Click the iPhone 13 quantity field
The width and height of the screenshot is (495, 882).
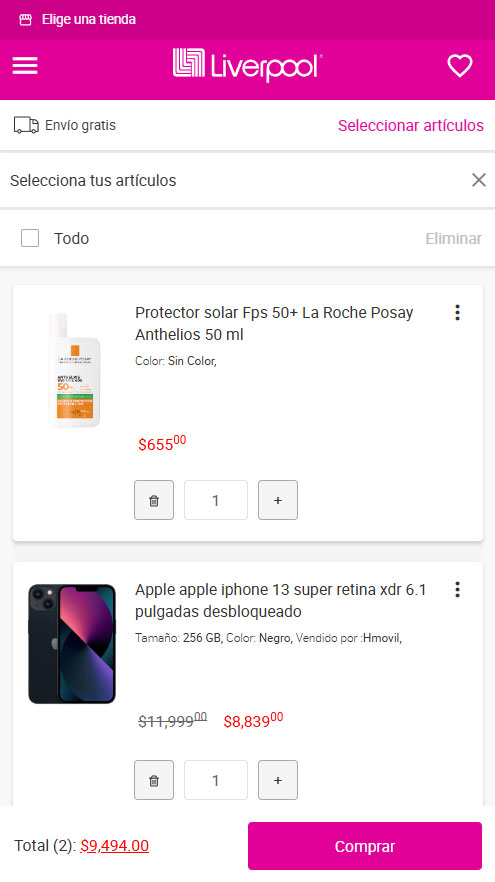coord(216,780)
